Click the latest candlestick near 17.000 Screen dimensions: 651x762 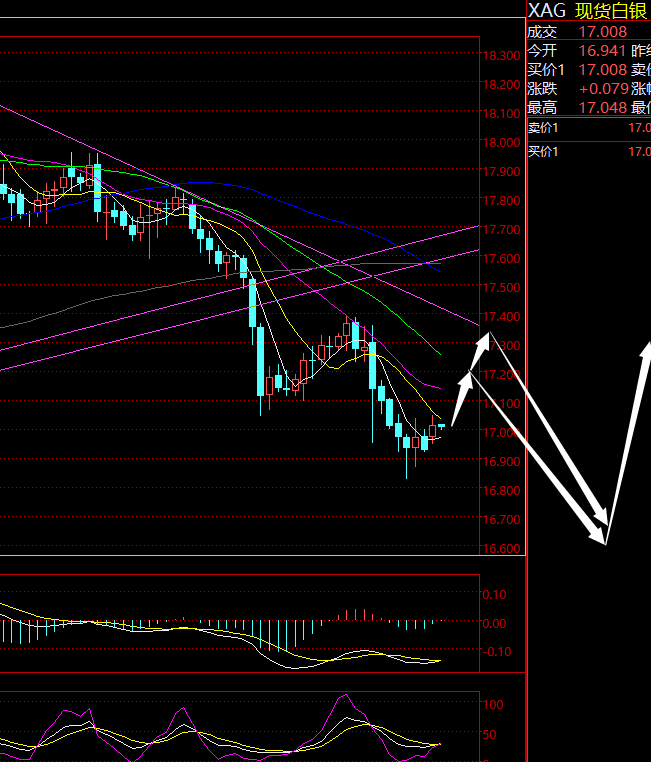tap(441, 427)
